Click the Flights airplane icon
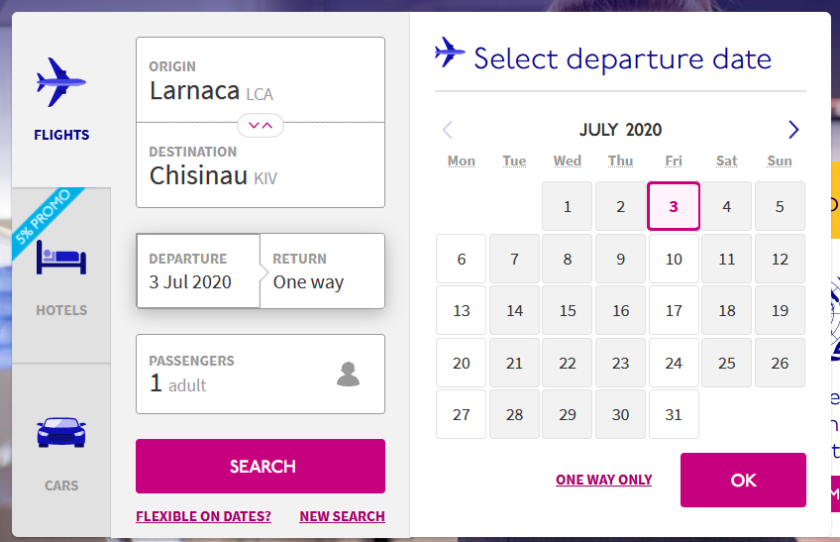Viewport: 840px width, 542px height. 61,84
